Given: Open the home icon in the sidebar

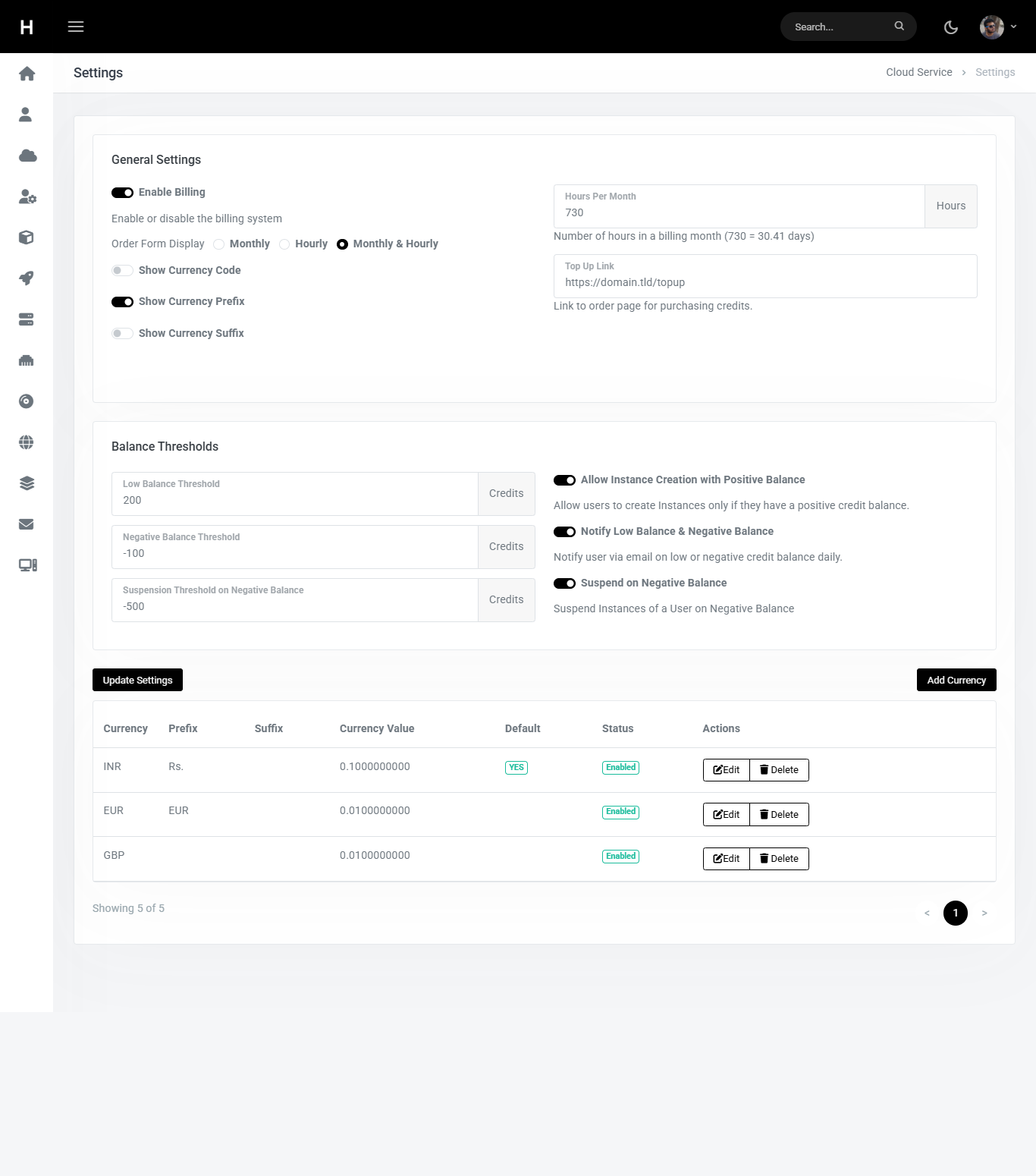Looking at the screenshot, I should 27,74.
